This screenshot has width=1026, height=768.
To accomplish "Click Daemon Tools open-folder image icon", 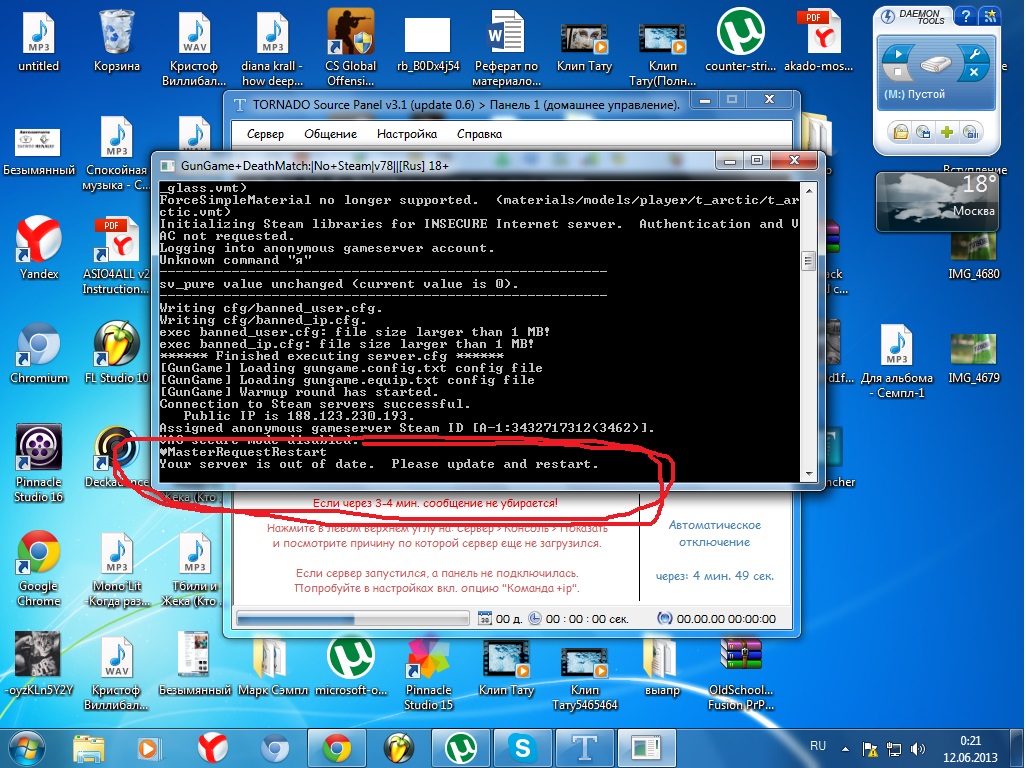I will pos(901,132).
